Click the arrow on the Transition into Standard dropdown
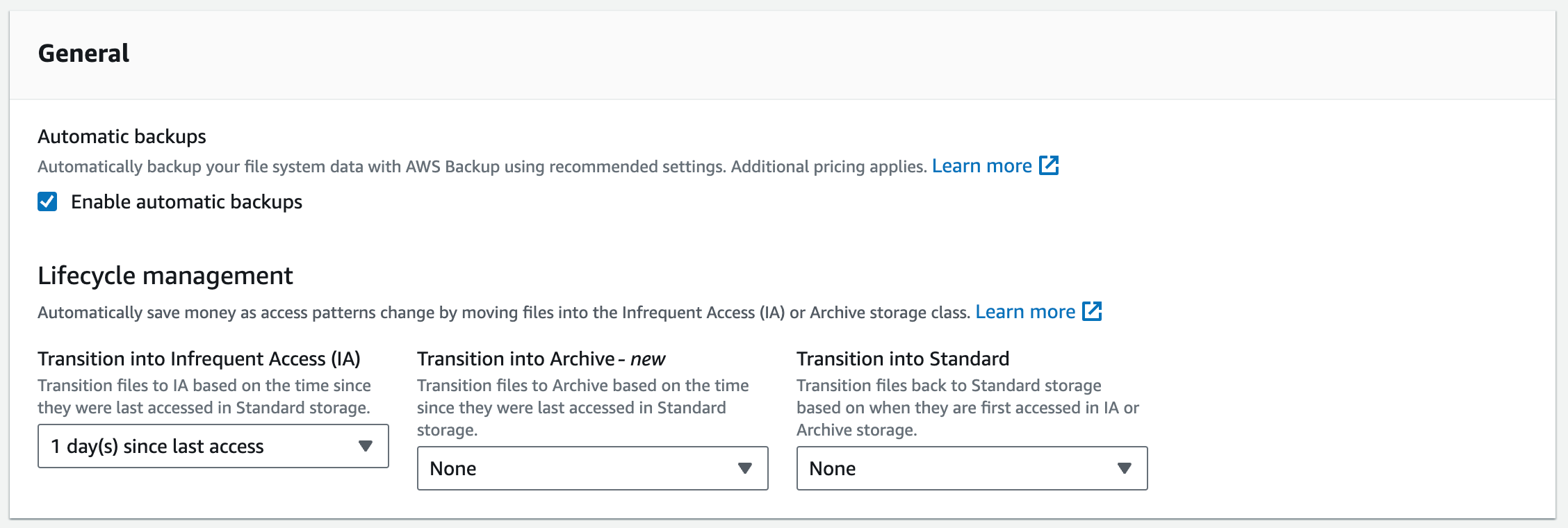Screen dimensions: 1568x528 [1124, 468]
